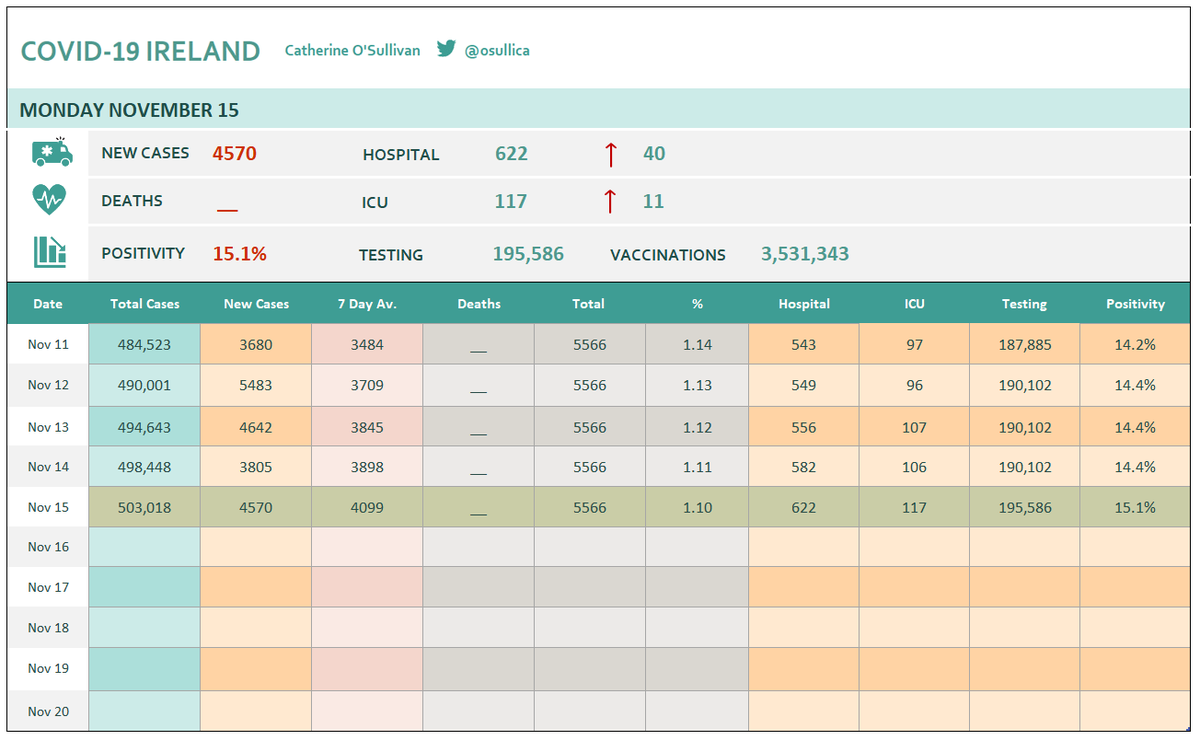The height and width of the screenshot is (740, 1200).
Task: Select the 7 day average cell 3709
Action: tap(367, 385)
